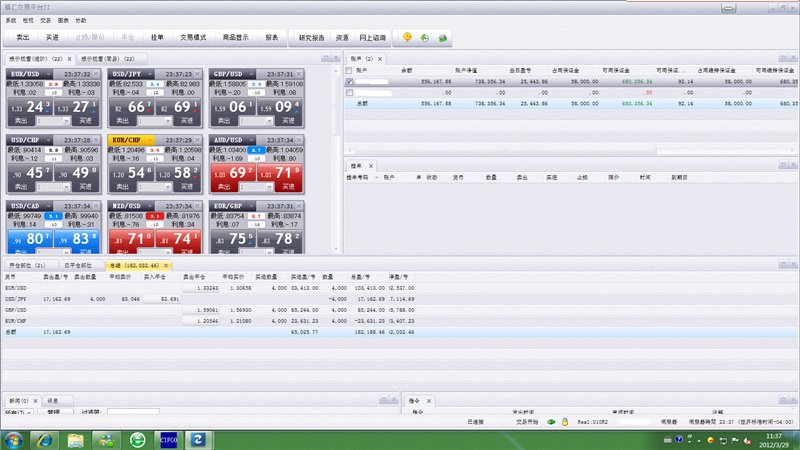Click the 卖出 button in main toolbar
800x450 pixels.
pos(23,37)
